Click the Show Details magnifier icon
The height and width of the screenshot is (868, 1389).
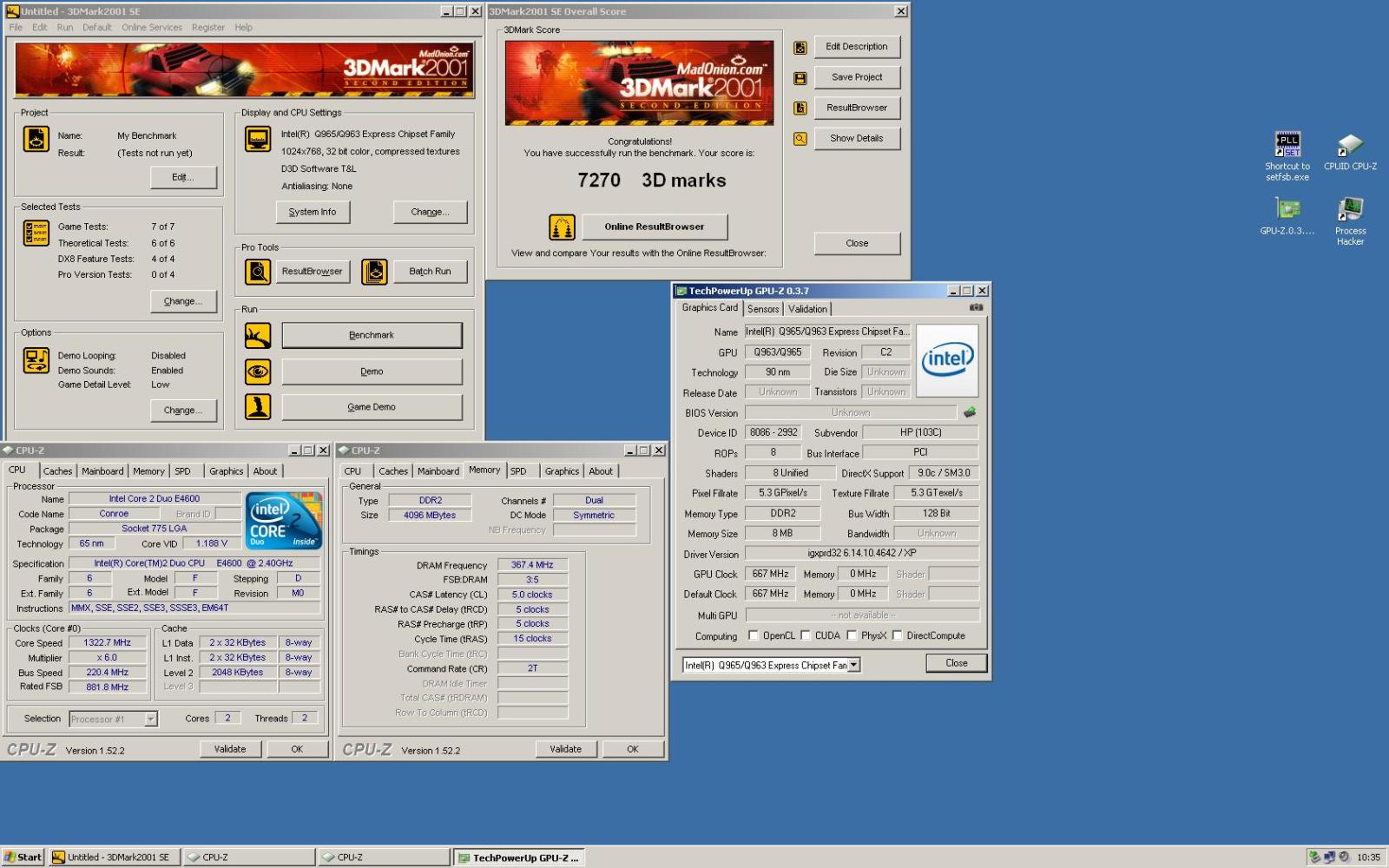(800, 139)
